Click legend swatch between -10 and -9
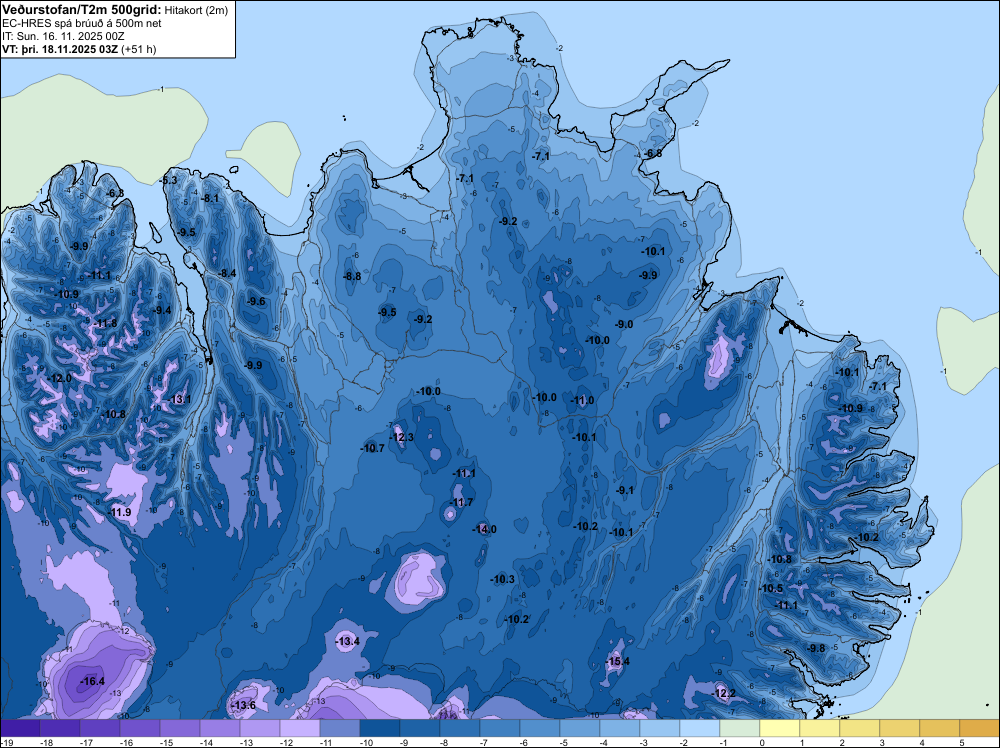This screenshot has width=1000, height=748. (379, 728)
